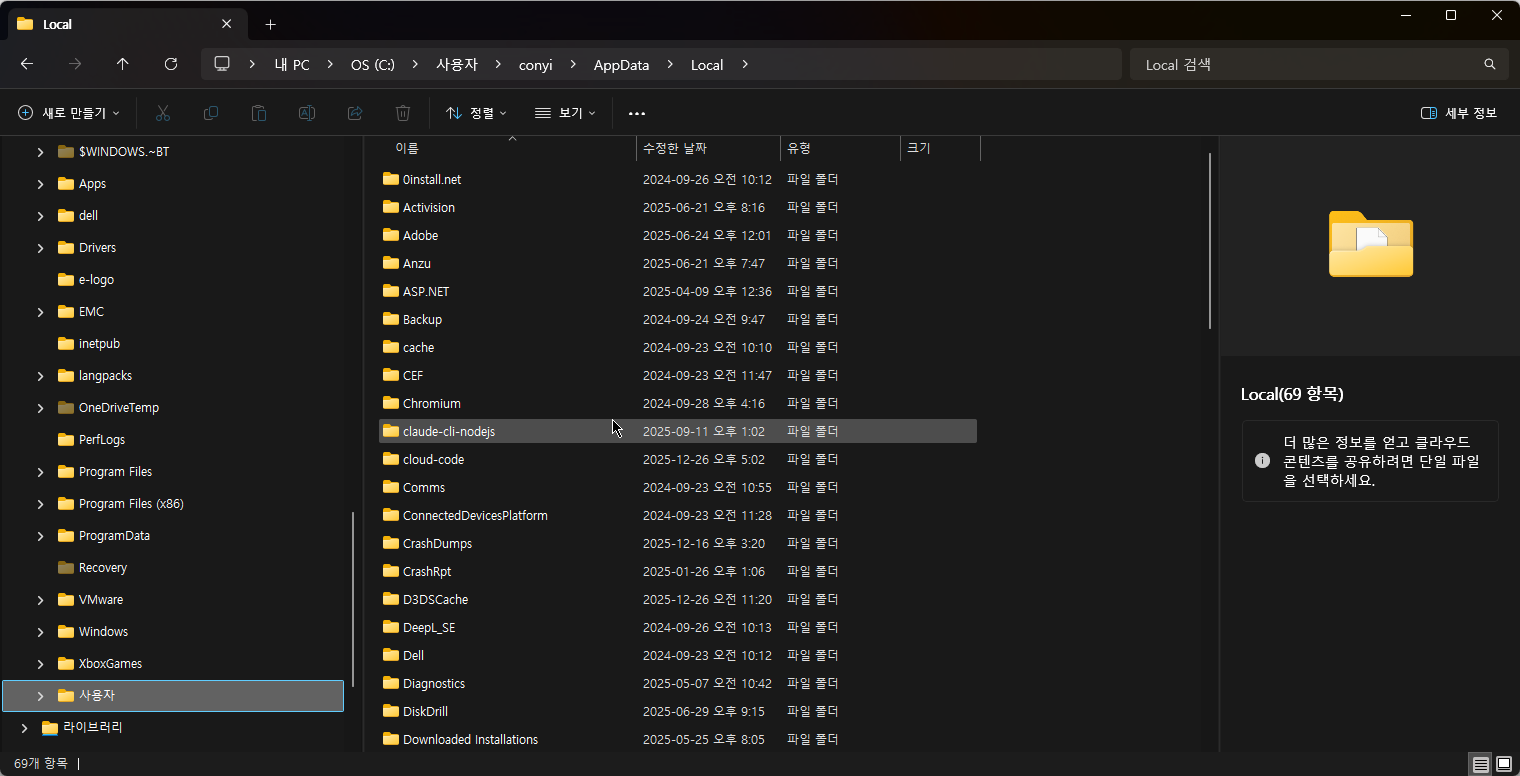Click the file list vertical scrollbar
This screenshot has width=1520, height=776.
[1210, 241]
